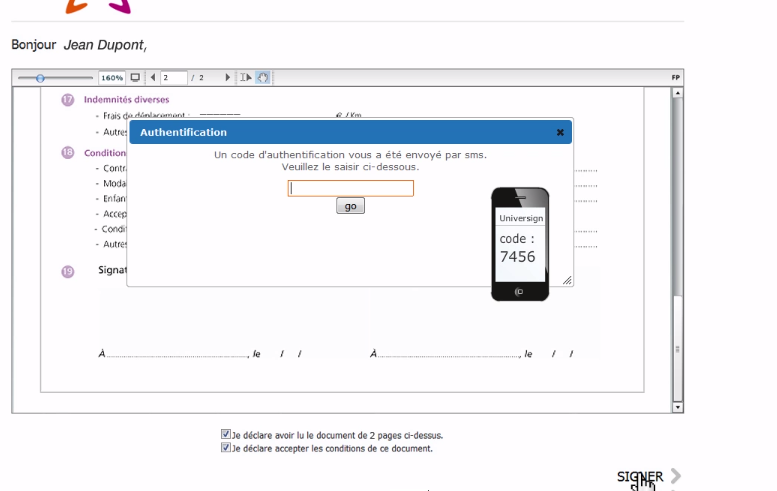Go to the previous page arrow

(153, 77)
